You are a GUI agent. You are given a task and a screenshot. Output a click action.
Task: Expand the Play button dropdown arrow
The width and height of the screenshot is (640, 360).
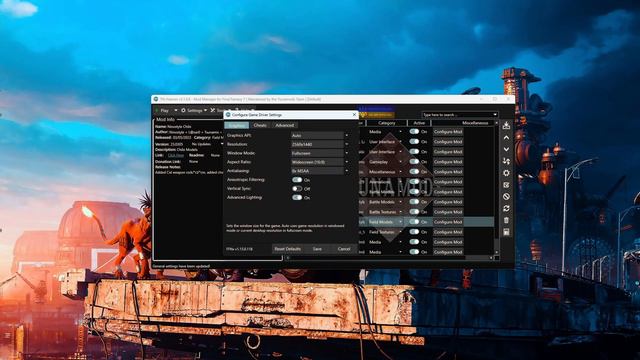pyautogui.click(x=176, y=110)
